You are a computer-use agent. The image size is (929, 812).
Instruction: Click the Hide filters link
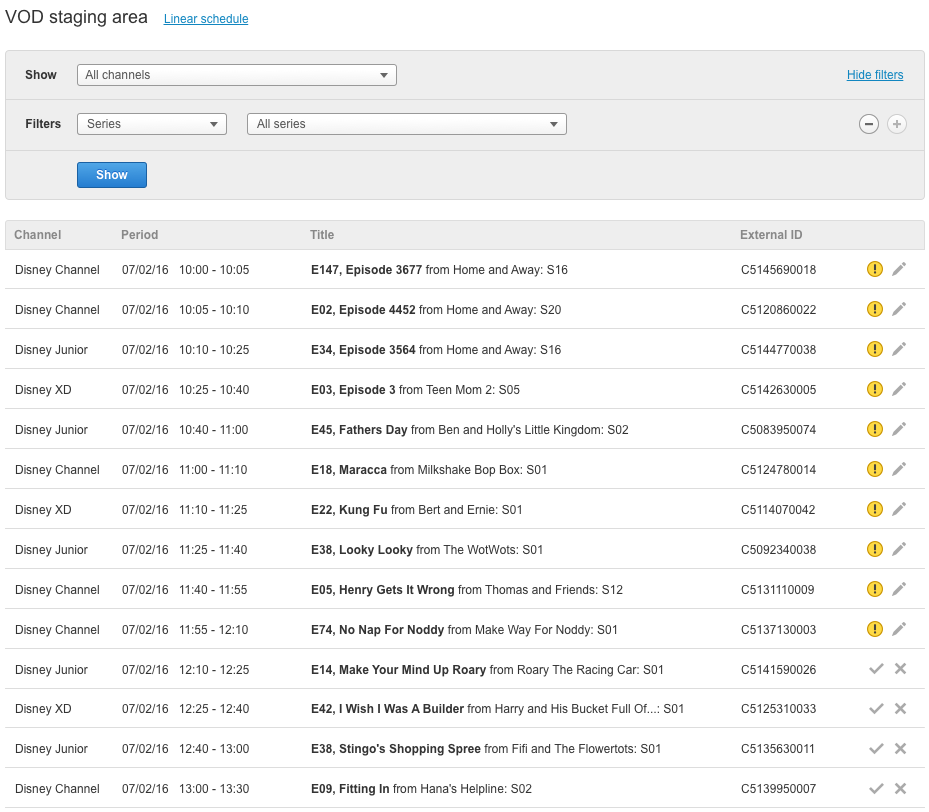(x=875, y=75)
